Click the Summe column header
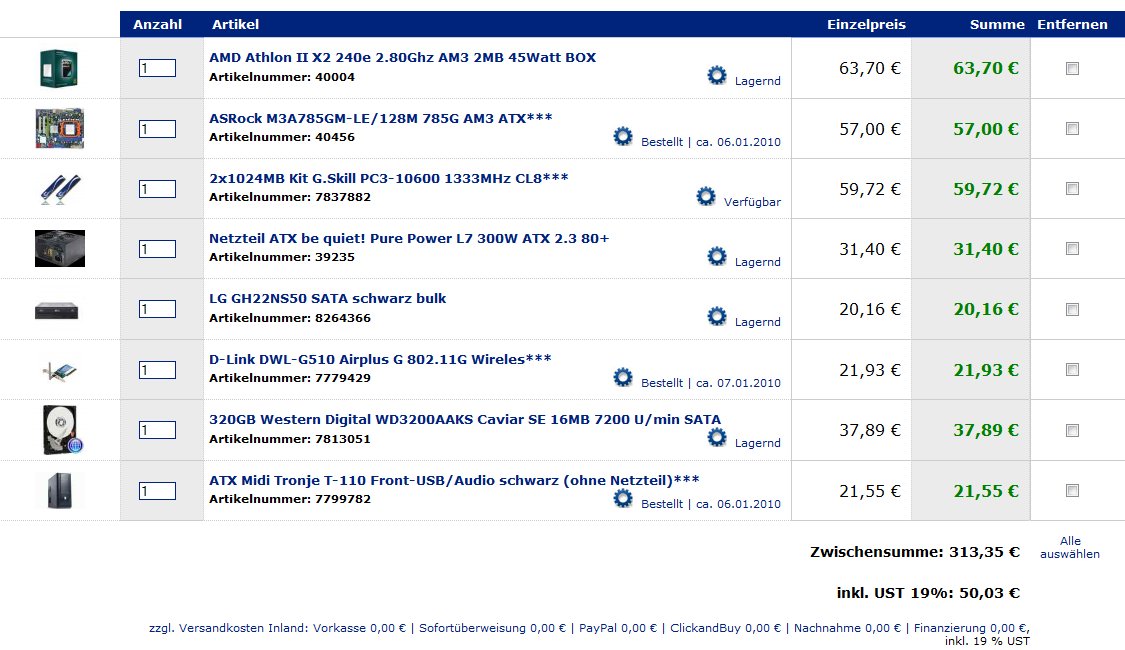Viewport: 1125px width, 650px height. pyautogui.click(x=997, y=24)
